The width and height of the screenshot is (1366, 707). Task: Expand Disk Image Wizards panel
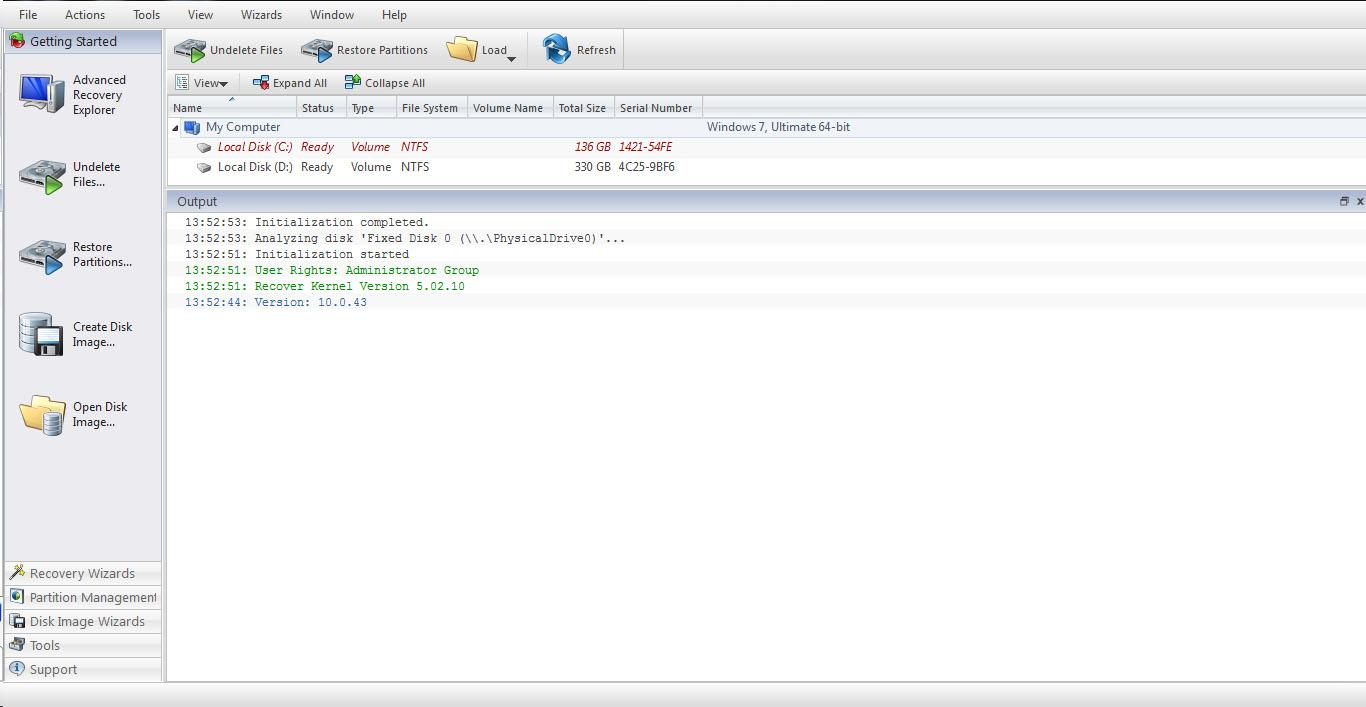[83, 621]
